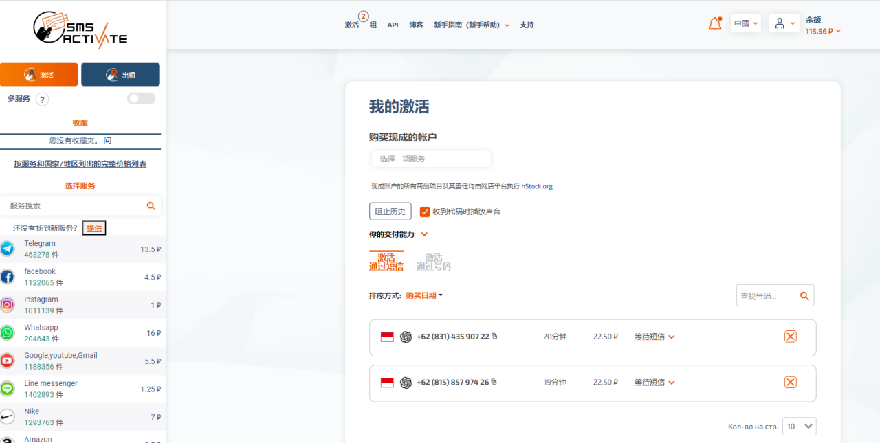
Task: Switch to the activation-by-number tab
Action: point(433,262)
